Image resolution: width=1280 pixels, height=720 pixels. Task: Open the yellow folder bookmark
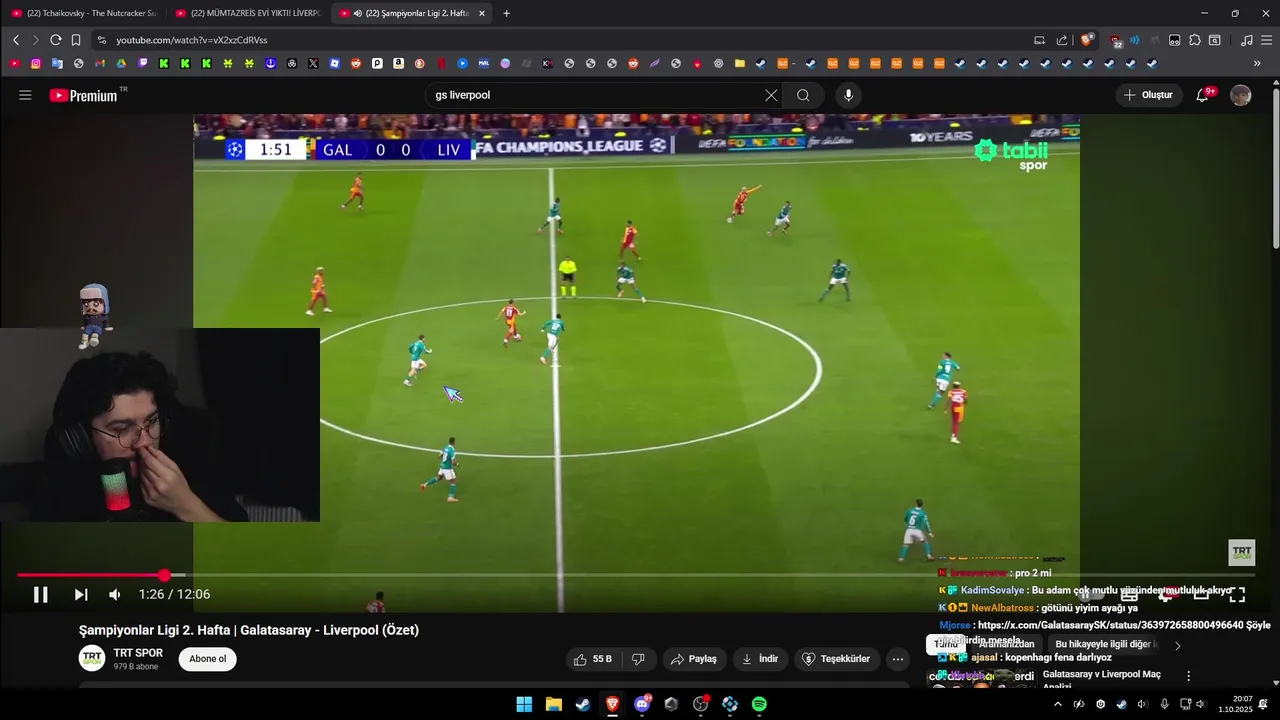(x=739, y=63)
